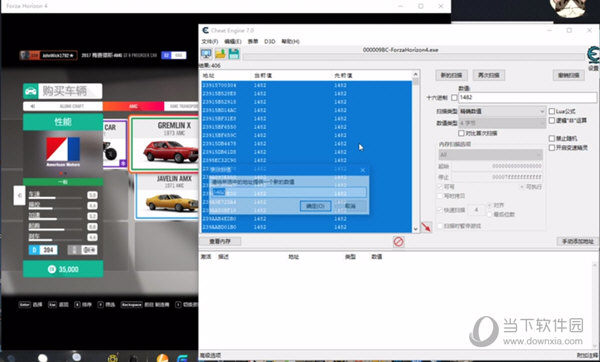The height and width of the screenshot is (362, 600).
Task: Click the 性能 header in Forza
Action: pos(63,122)
